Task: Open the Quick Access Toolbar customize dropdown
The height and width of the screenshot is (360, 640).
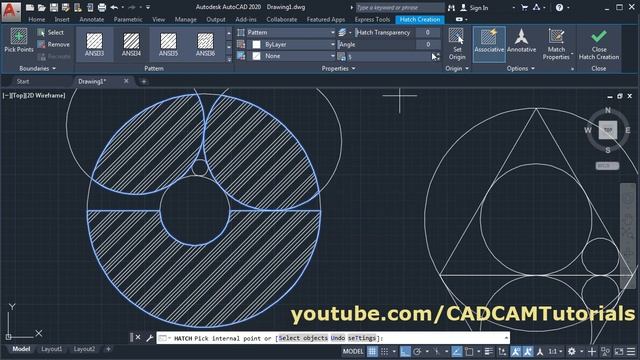Action: (x=148, y=7)
